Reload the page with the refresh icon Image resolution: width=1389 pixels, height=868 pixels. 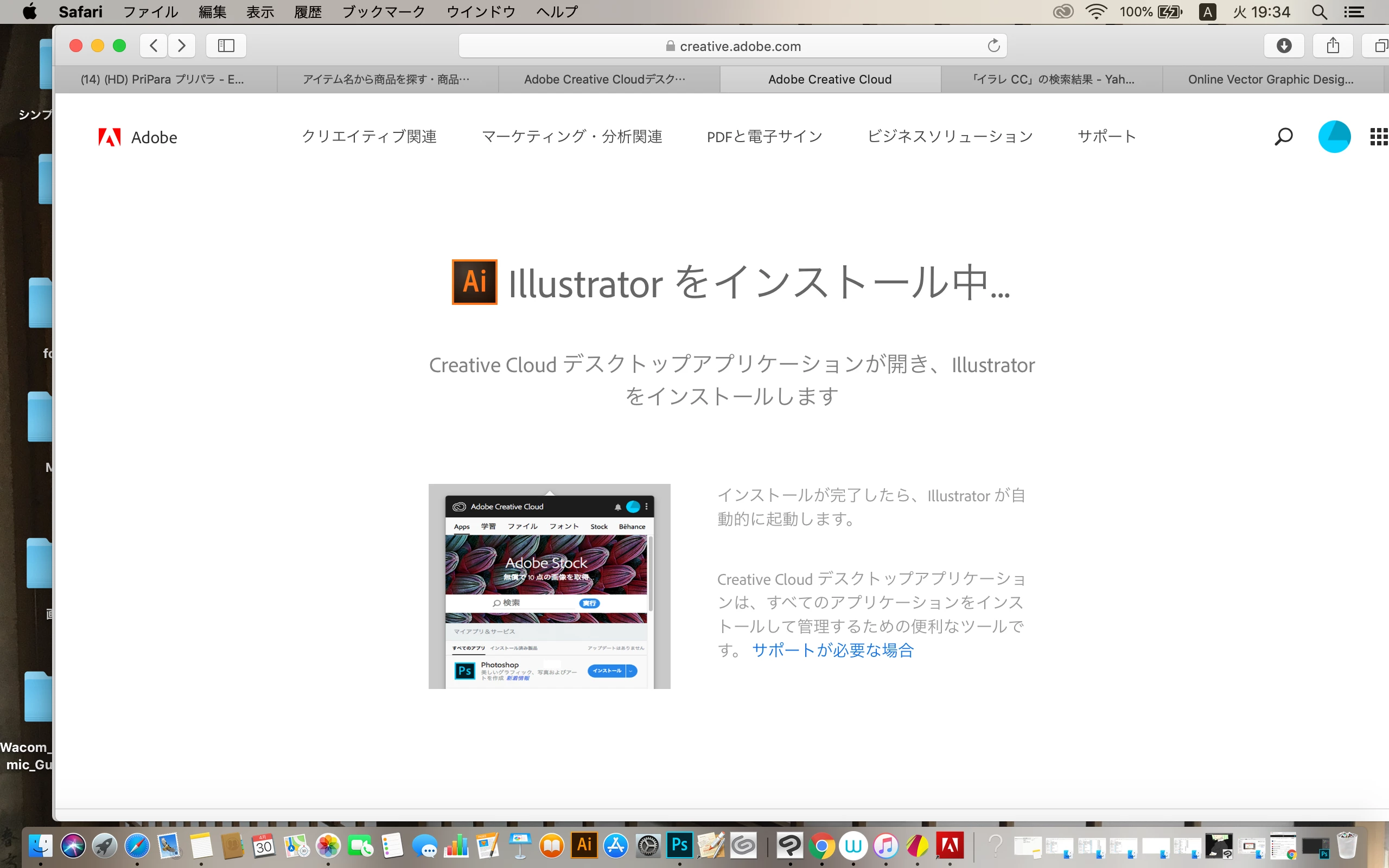pos(993,46)
